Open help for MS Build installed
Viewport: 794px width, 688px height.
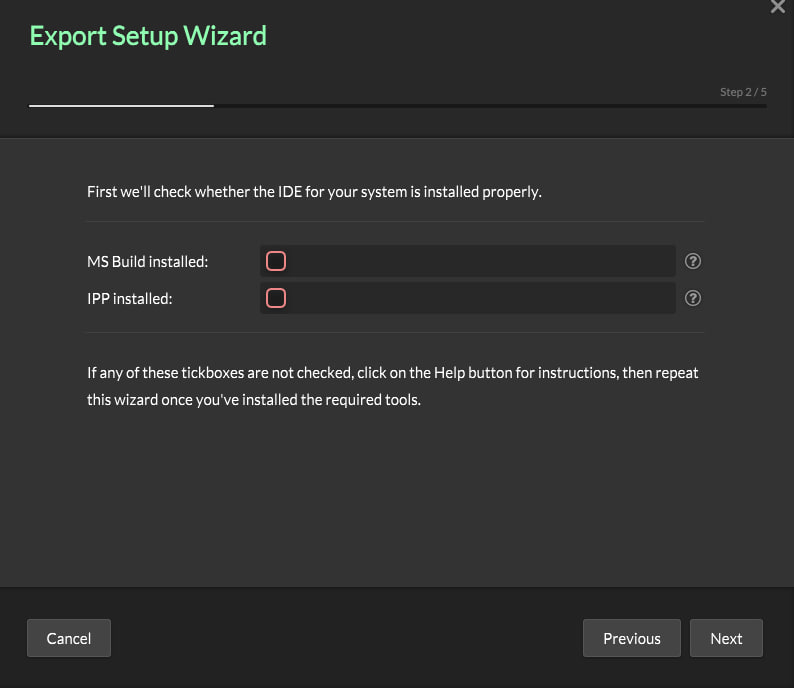[693, 261]
